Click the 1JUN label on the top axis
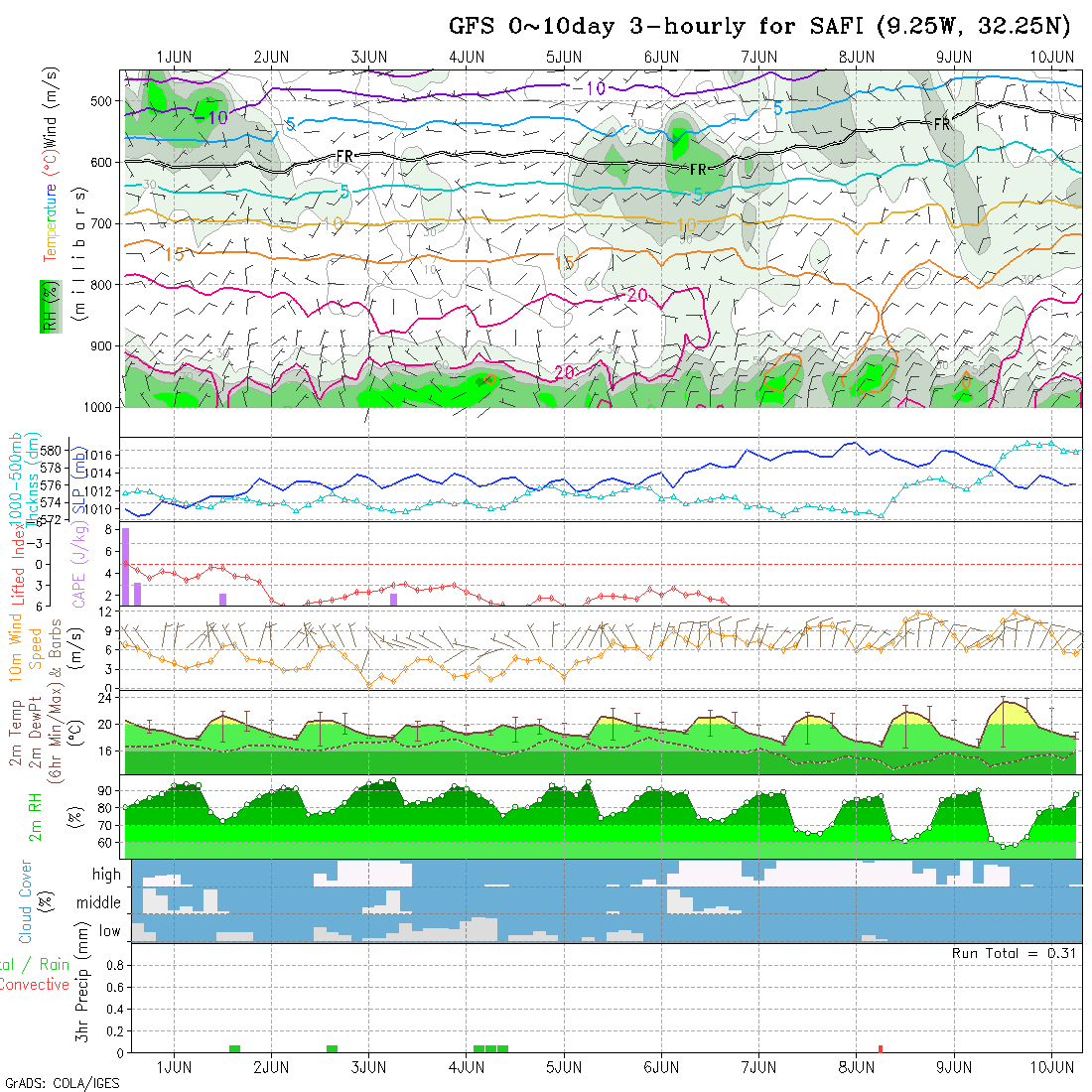The width and height of the screenshot is (1092, 1092). (175, 57)
